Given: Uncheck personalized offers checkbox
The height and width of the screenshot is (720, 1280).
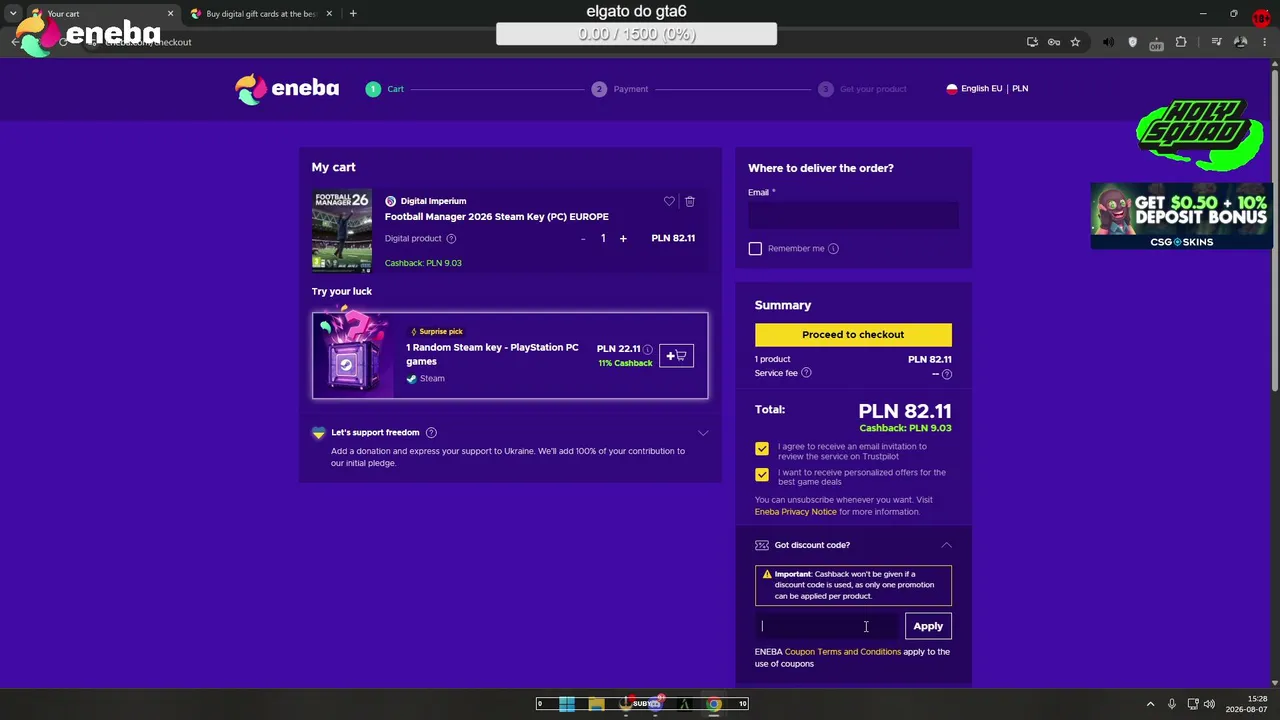Looking at the screenshot, I should (x=762, y=474).
